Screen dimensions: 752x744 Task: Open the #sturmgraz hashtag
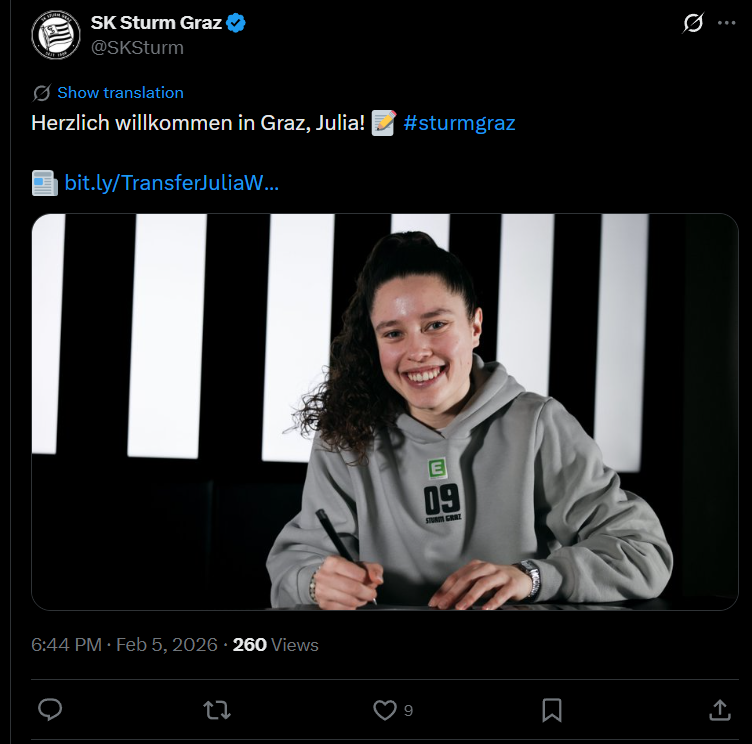pyautogui.click(x=459, y=123)
